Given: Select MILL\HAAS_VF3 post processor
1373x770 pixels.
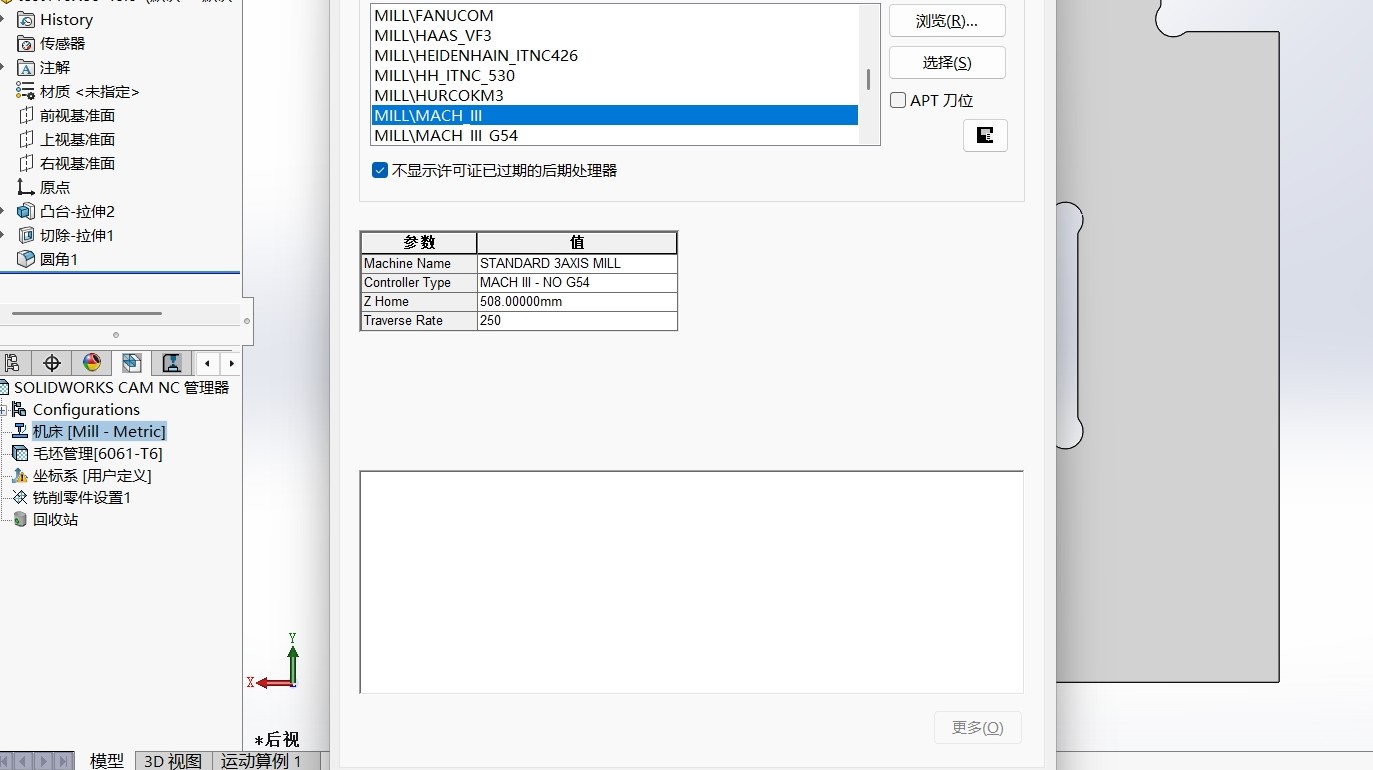Looking at the screenshot, I should tap(614, 35).
